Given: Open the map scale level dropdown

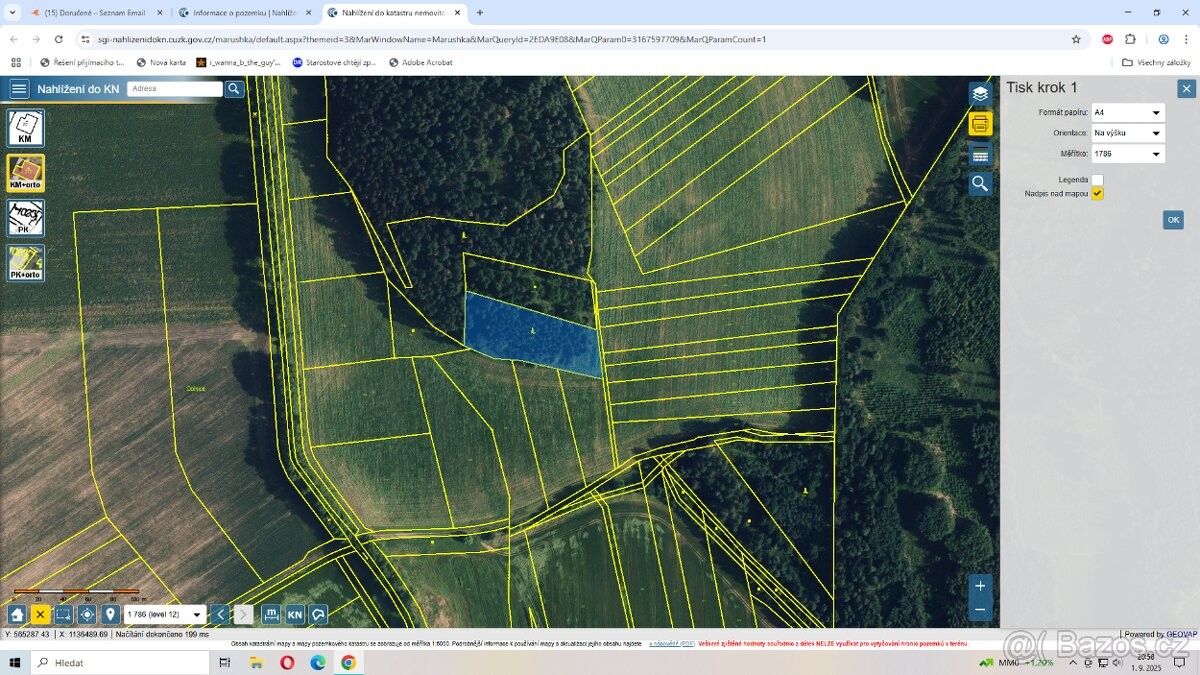Looking at the screenshot, I should [164, 614].
